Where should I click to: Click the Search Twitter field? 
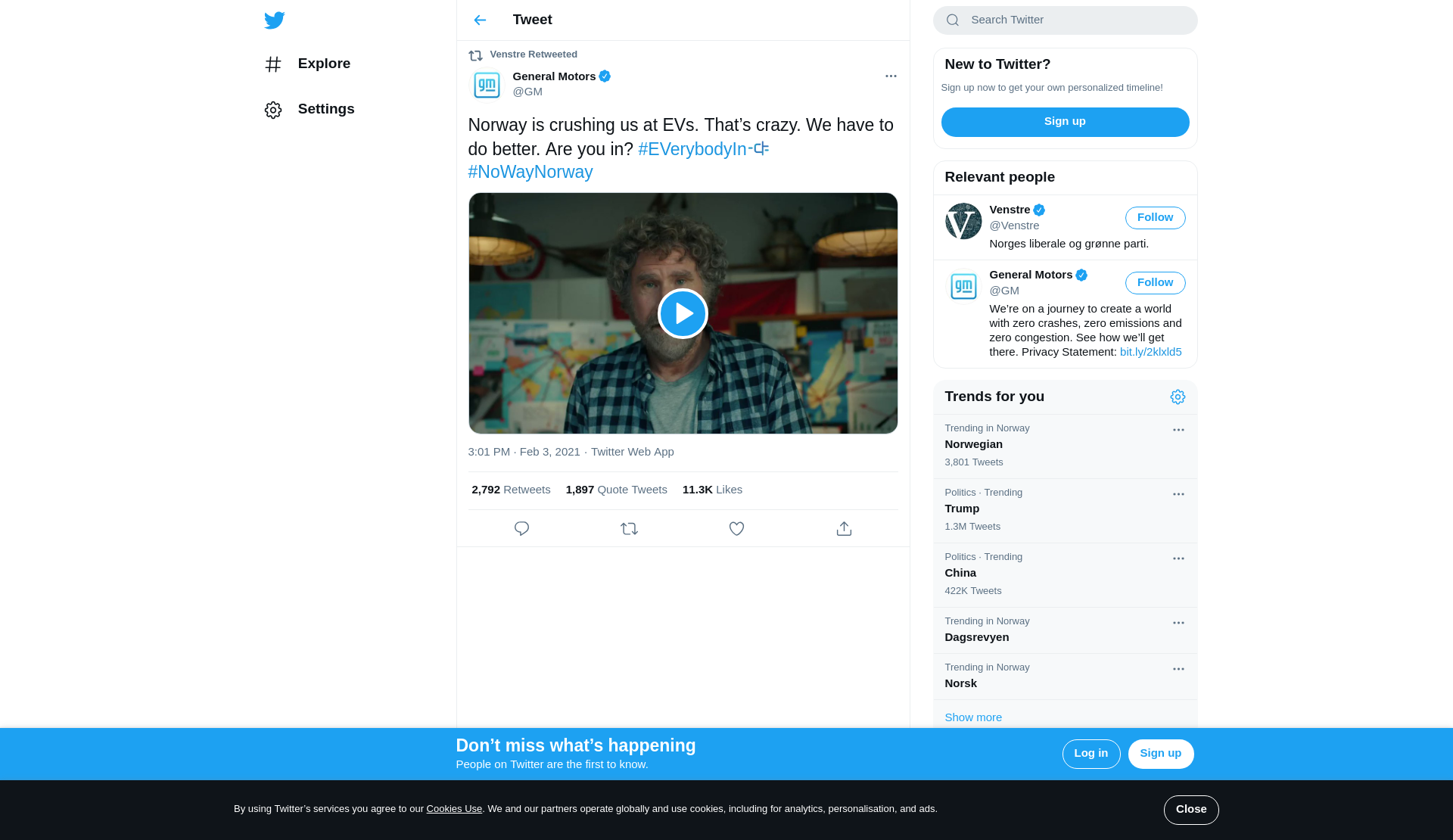1075,20
